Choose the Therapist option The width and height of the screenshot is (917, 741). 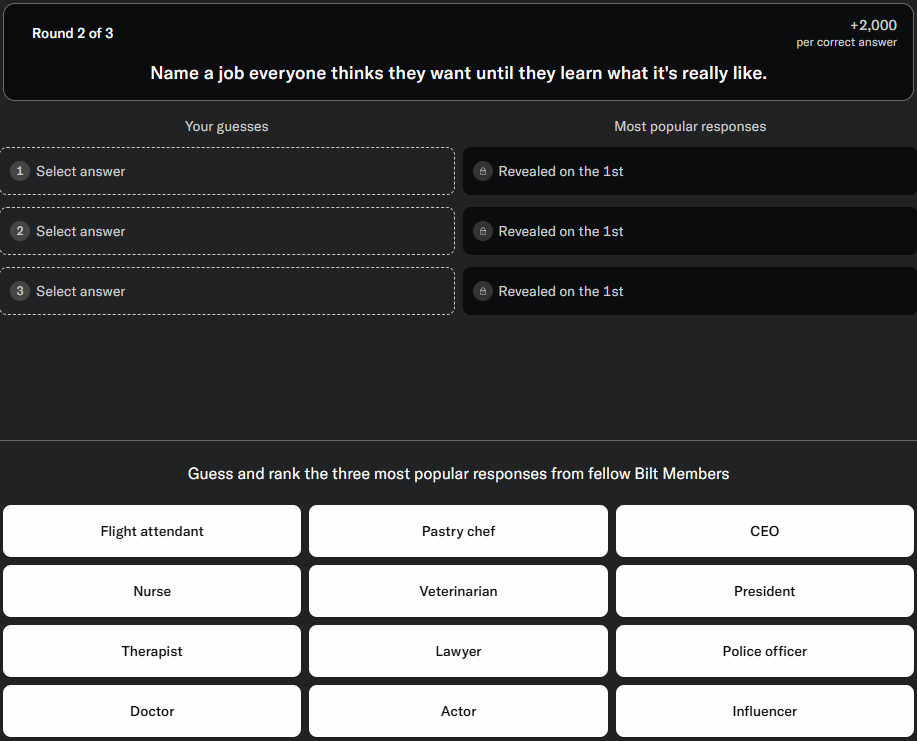point(152,651)
